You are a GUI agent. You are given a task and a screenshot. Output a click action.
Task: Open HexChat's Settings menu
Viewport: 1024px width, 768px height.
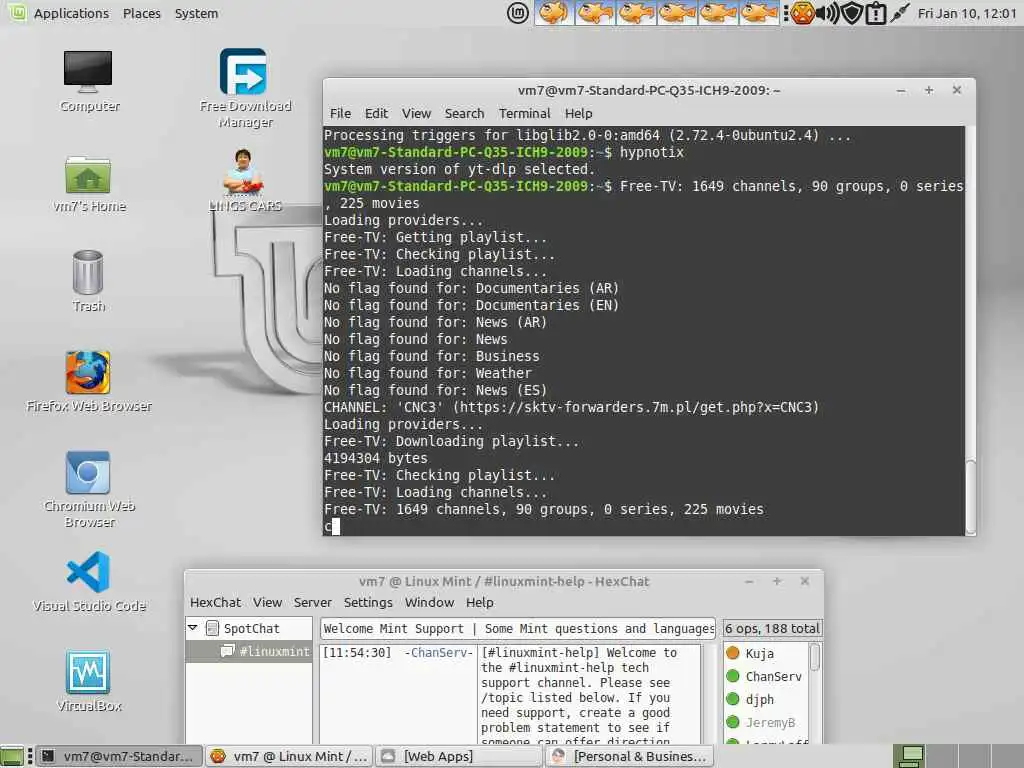368,602
